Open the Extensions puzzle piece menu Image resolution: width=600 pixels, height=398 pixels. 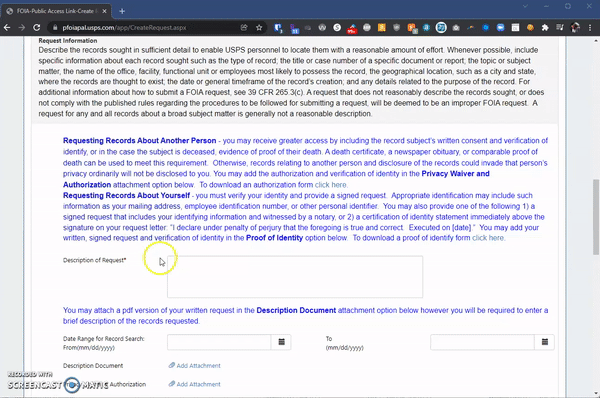[545, 28]
